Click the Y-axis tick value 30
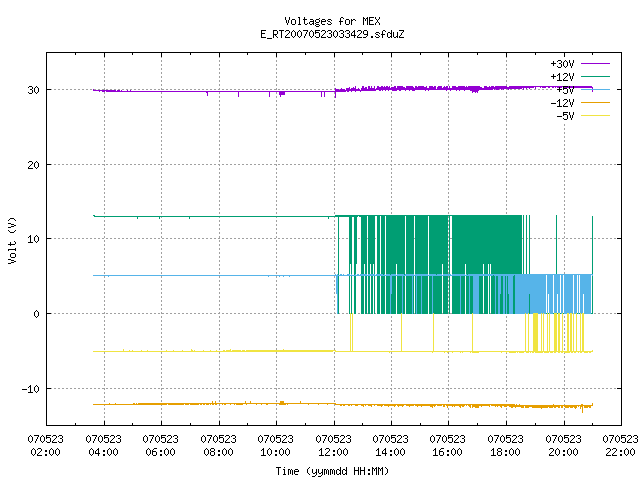This screenshot has width=640, height=480. 33,90
